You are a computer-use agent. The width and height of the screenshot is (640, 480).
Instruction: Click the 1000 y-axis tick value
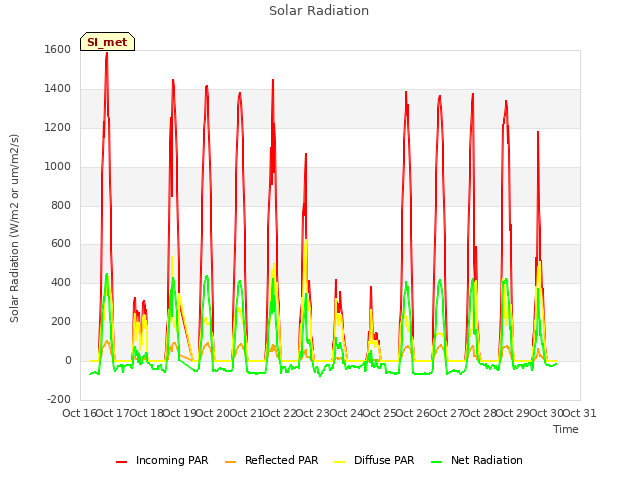(58, 167)
